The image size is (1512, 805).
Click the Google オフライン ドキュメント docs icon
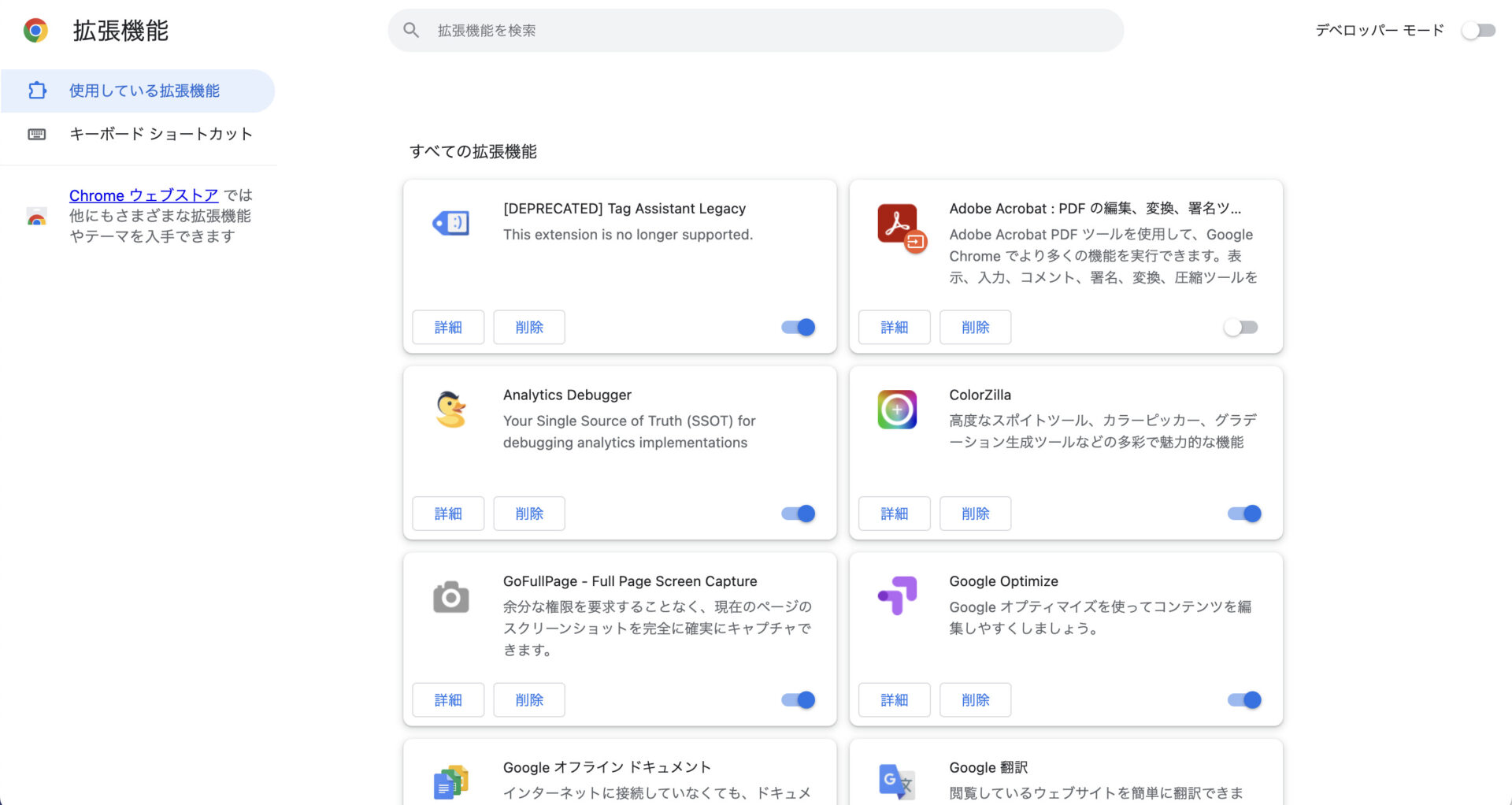pyautogui.click(x=451, y=782)
